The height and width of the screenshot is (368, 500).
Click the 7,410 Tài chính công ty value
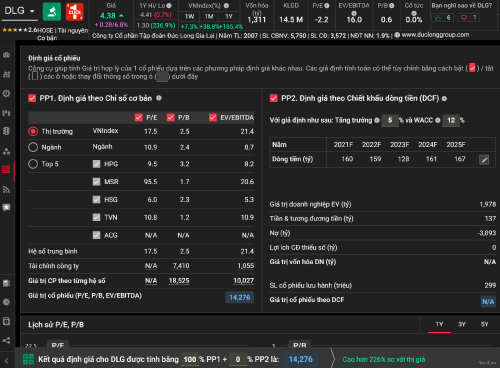(x=181, y=266)
